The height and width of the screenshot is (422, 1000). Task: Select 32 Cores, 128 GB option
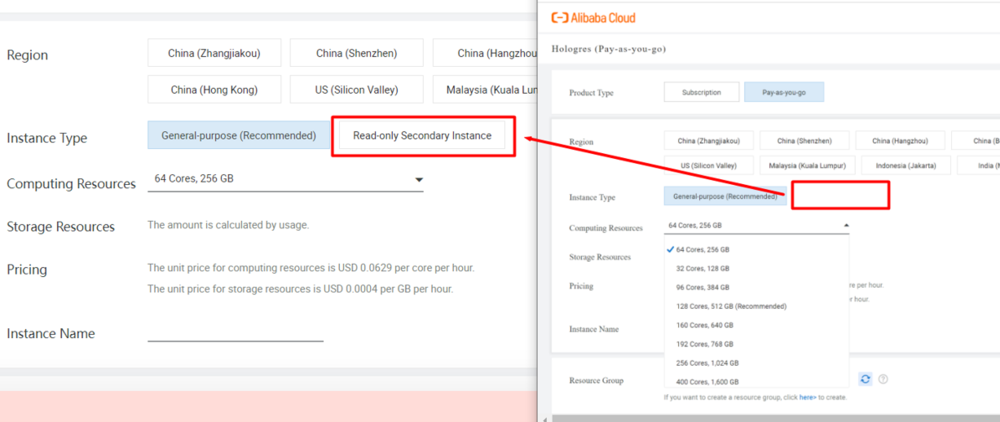tap(756, 268)
